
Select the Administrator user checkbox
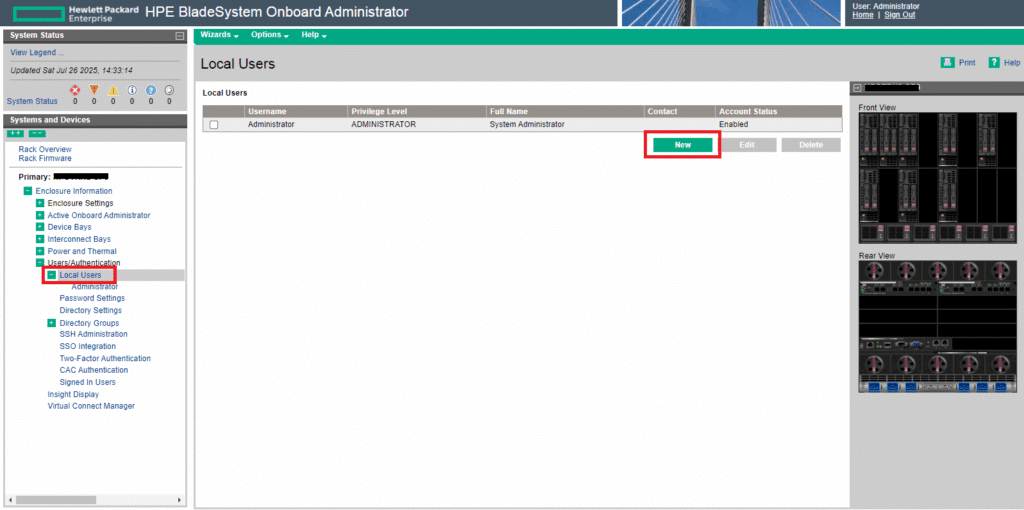214,125
